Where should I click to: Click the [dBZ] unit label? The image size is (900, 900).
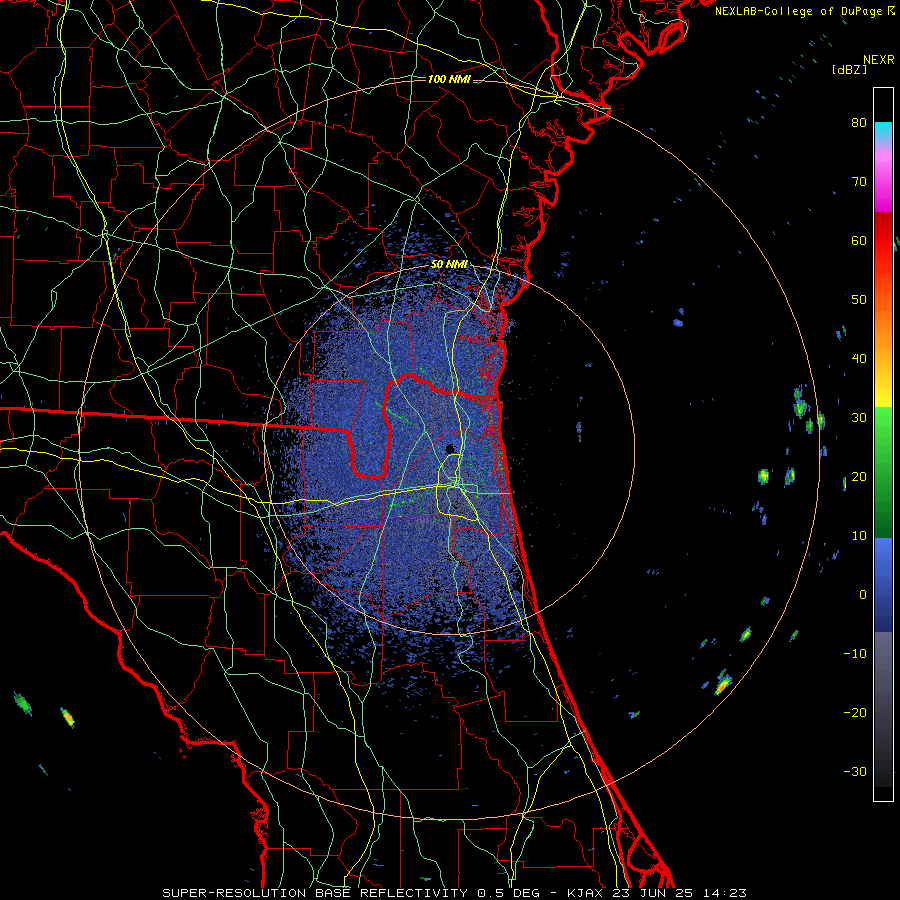(849, 69)
